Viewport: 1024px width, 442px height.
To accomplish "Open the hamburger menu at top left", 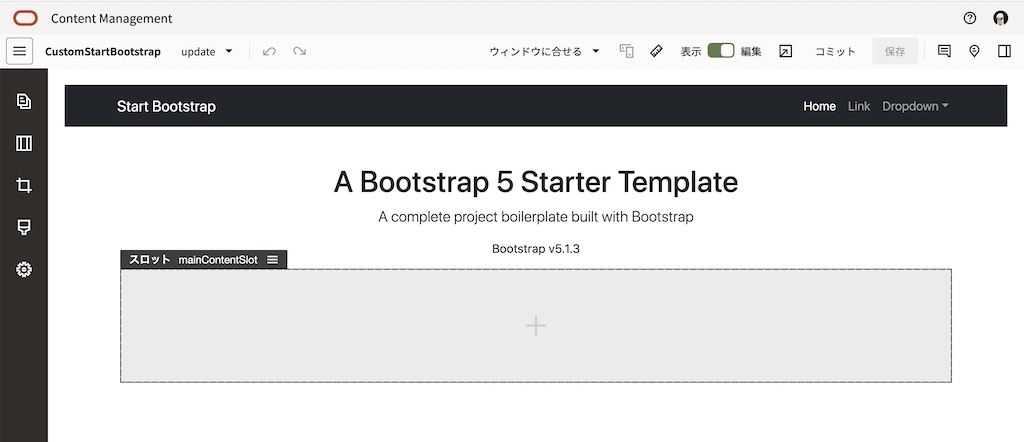I will [x=20, y=51].
